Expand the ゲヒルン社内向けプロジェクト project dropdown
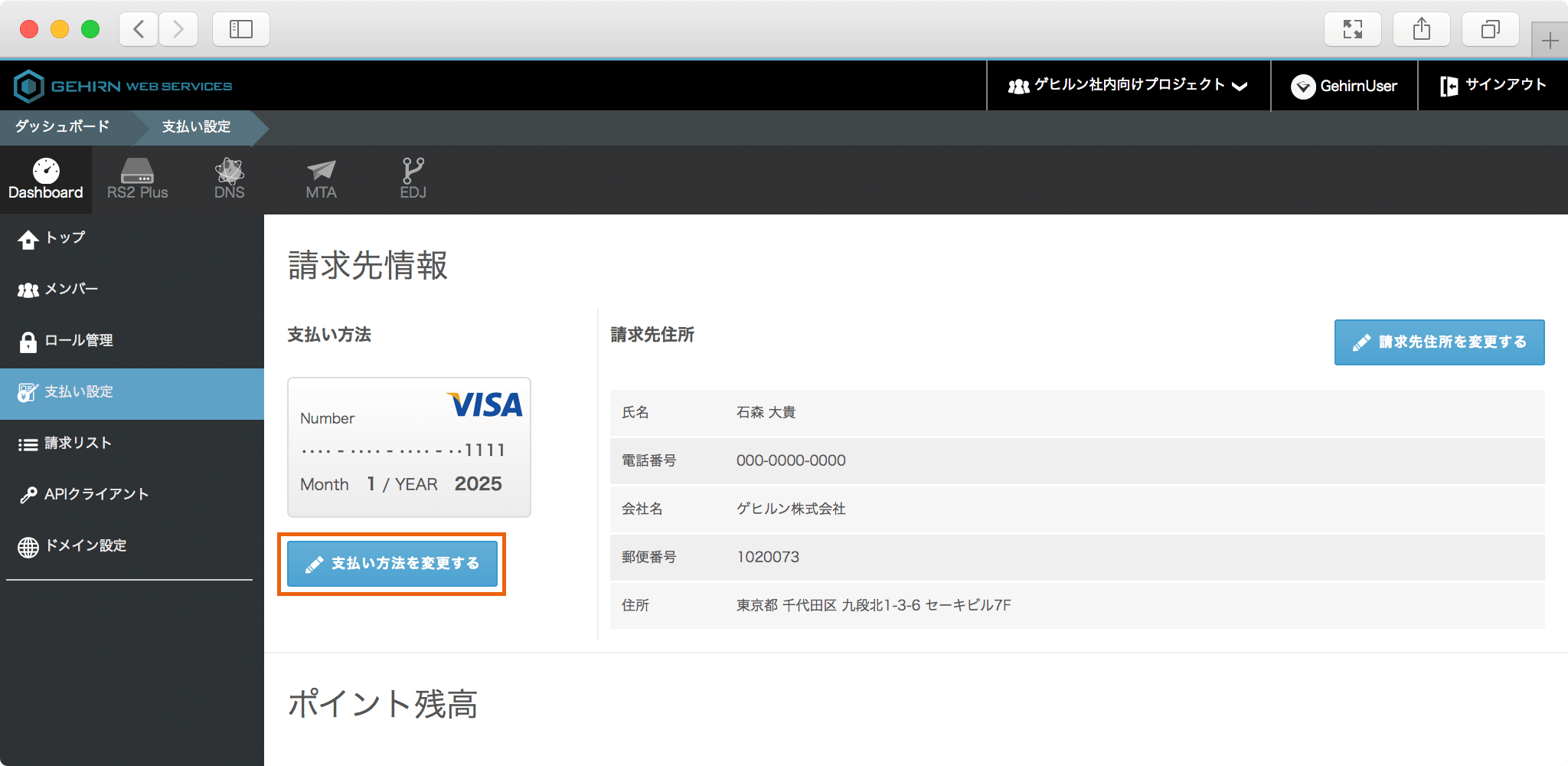Image resolution: width=1568 pixels, height=766 pixels. pos(1128,86)
